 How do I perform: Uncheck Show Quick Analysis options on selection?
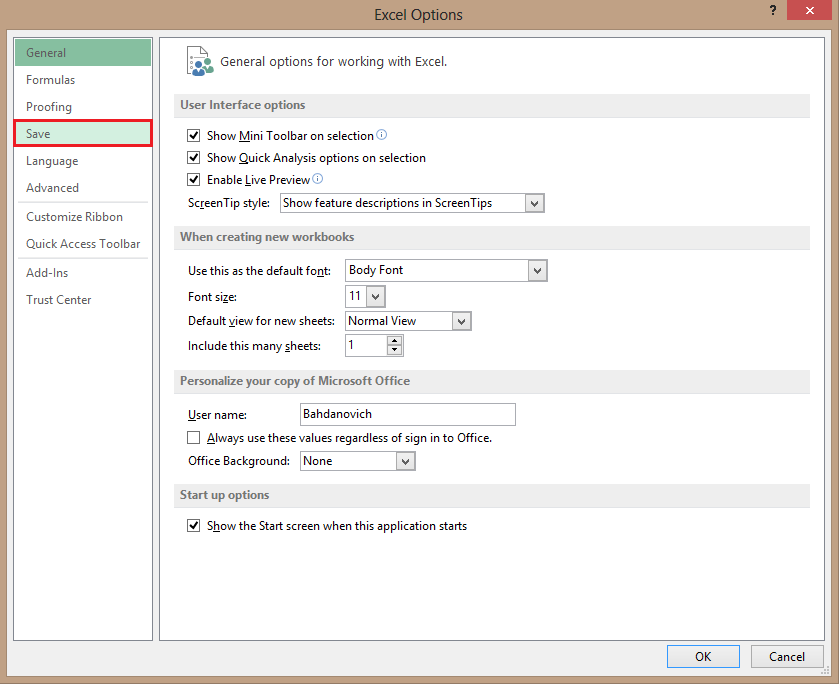click(x=194, y=157)
